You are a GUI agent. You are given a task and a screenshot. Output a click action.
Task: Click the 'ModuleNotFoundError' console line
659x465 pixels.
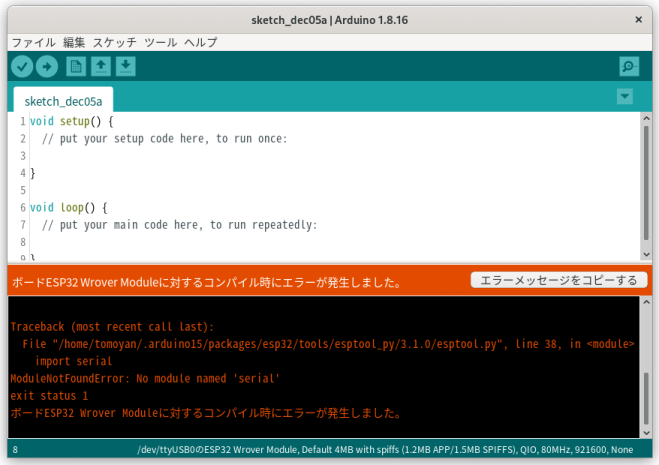coord(145,378)
